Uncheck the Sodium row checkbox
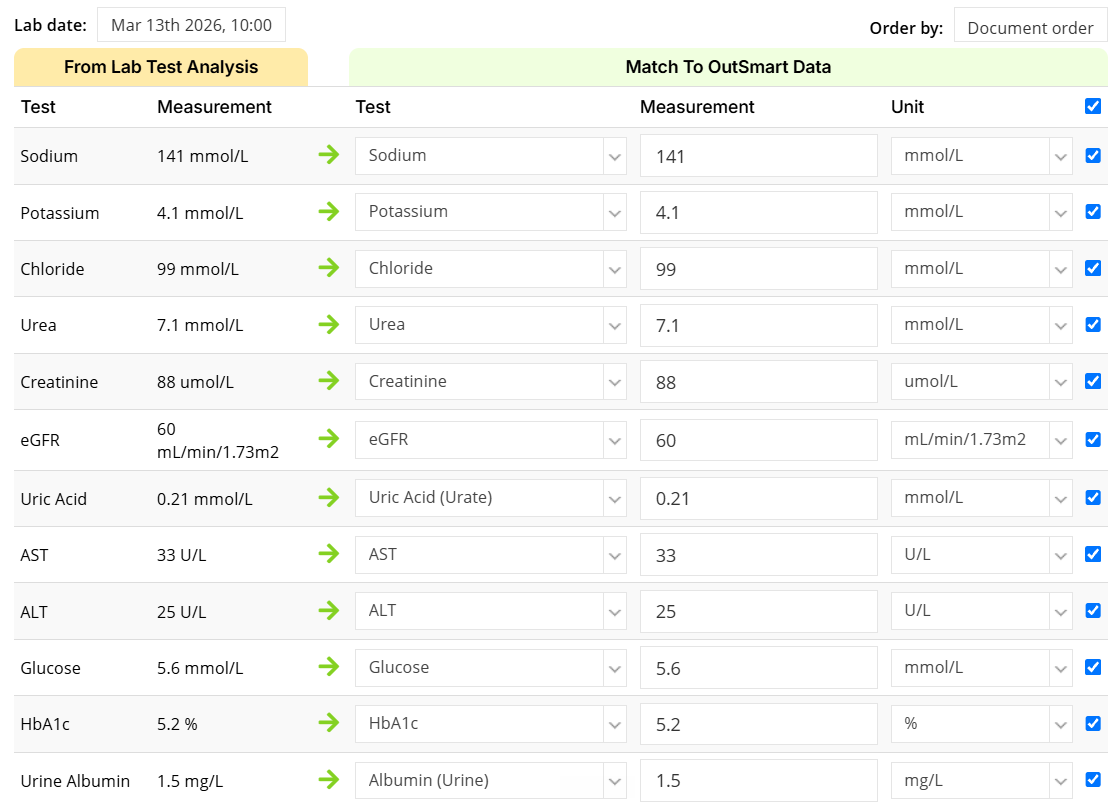 [1093, 155]
